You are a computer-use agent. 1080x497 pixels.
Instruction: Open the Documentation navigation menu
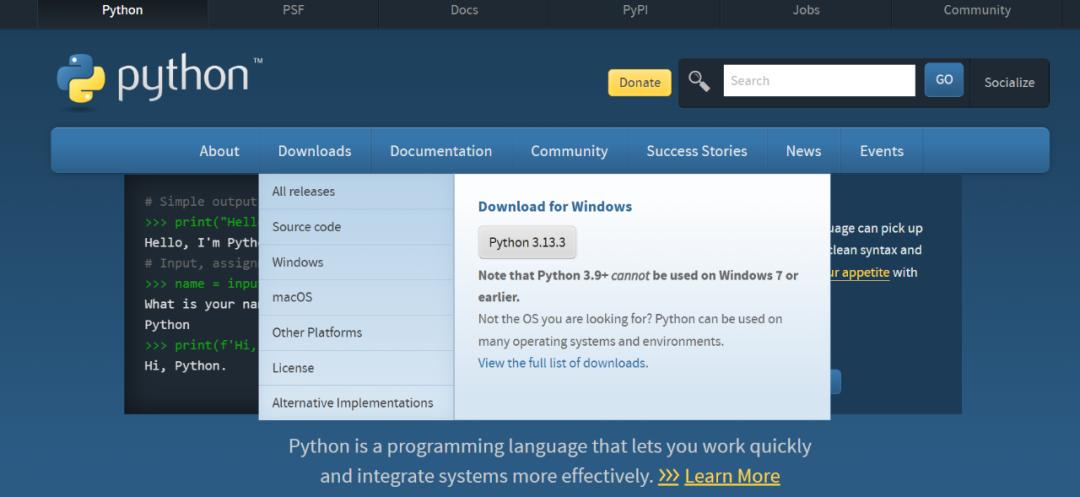[441, 151]
